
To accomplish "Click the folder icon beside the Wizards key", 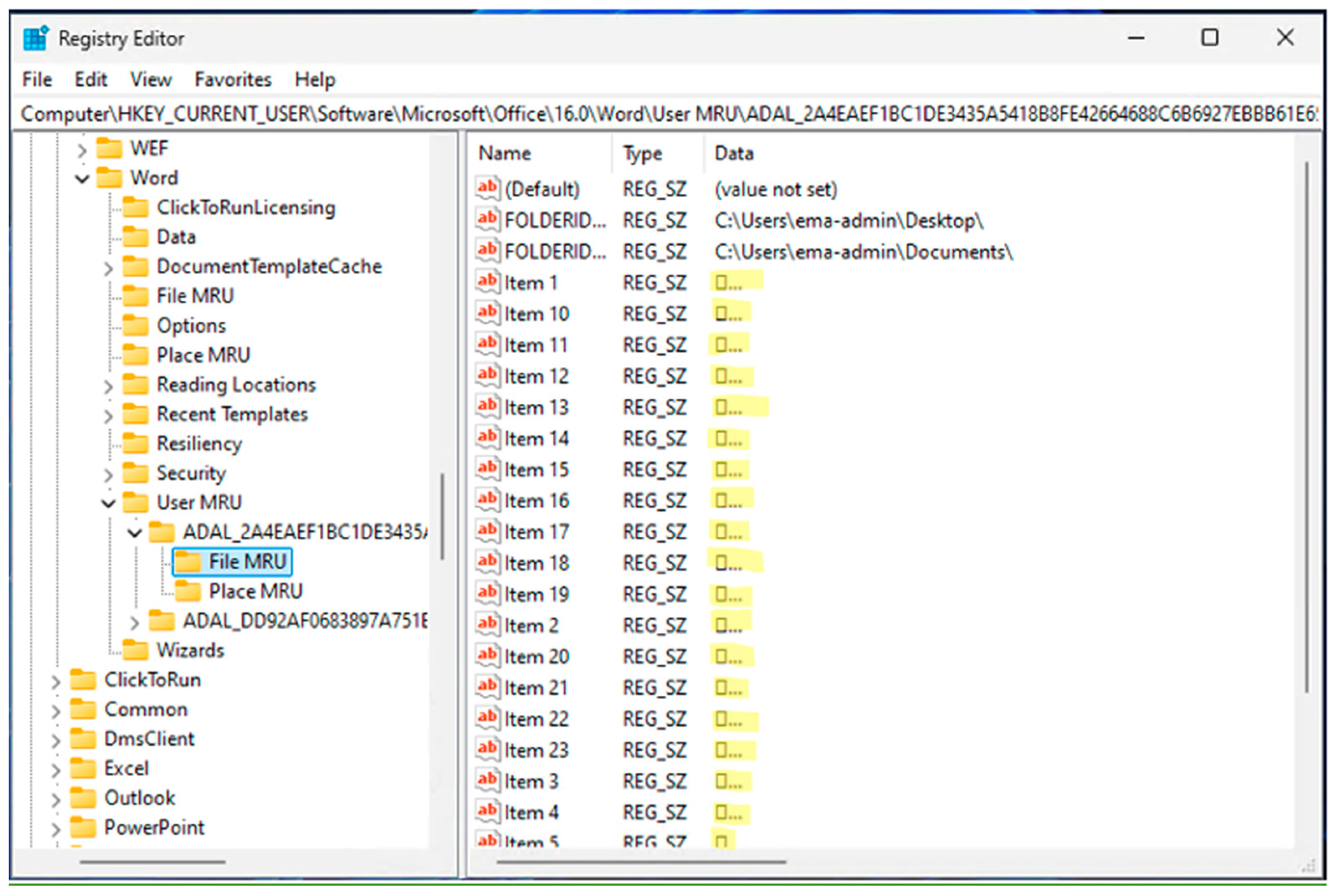I will click(136, 650).
